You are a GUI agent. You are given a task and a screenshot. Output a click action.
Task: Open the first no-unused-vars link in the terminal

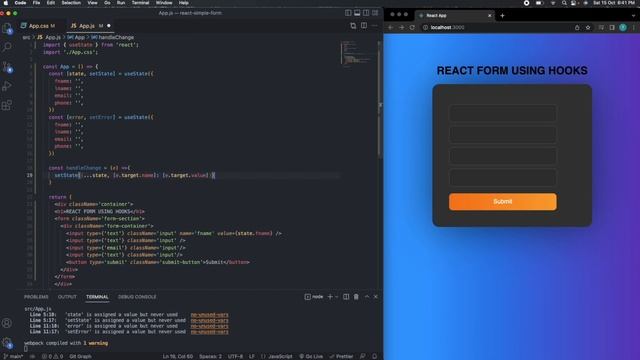tap(209, 315)
